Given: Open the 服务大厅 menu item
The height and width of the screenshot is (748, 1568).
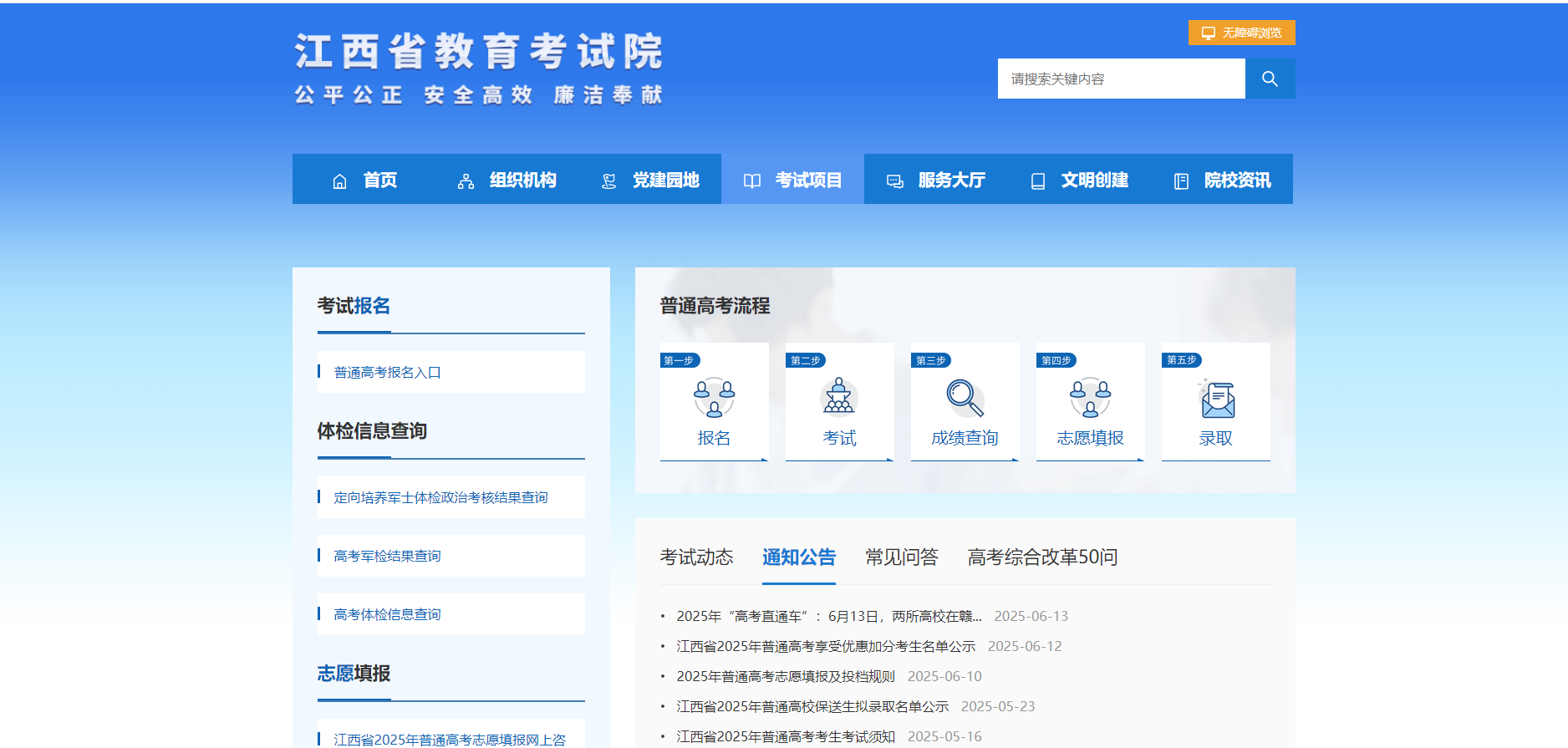Looking at the screenshot, I should pyautogui.click(x=952, y=180).
